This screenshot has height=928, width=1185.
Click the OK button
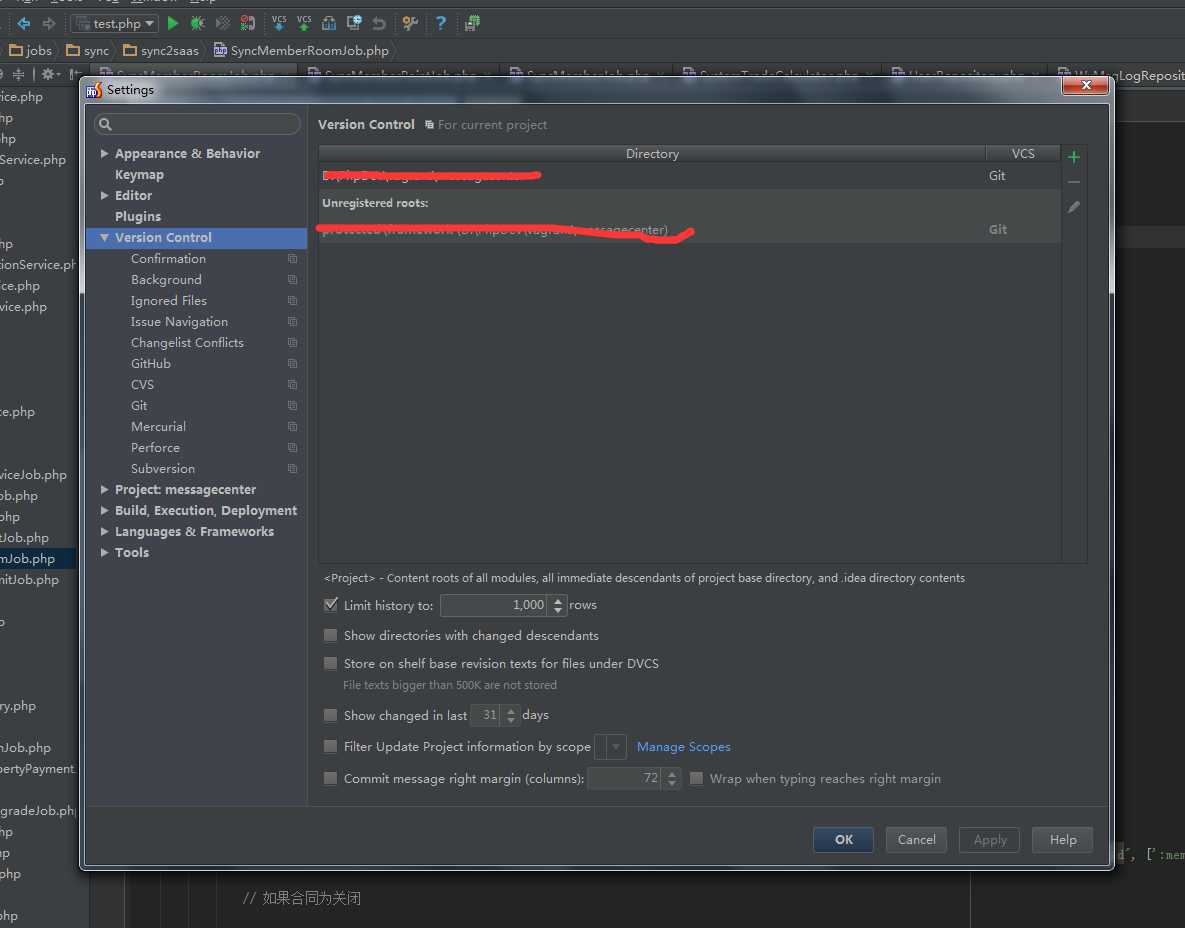click(843, 840)
